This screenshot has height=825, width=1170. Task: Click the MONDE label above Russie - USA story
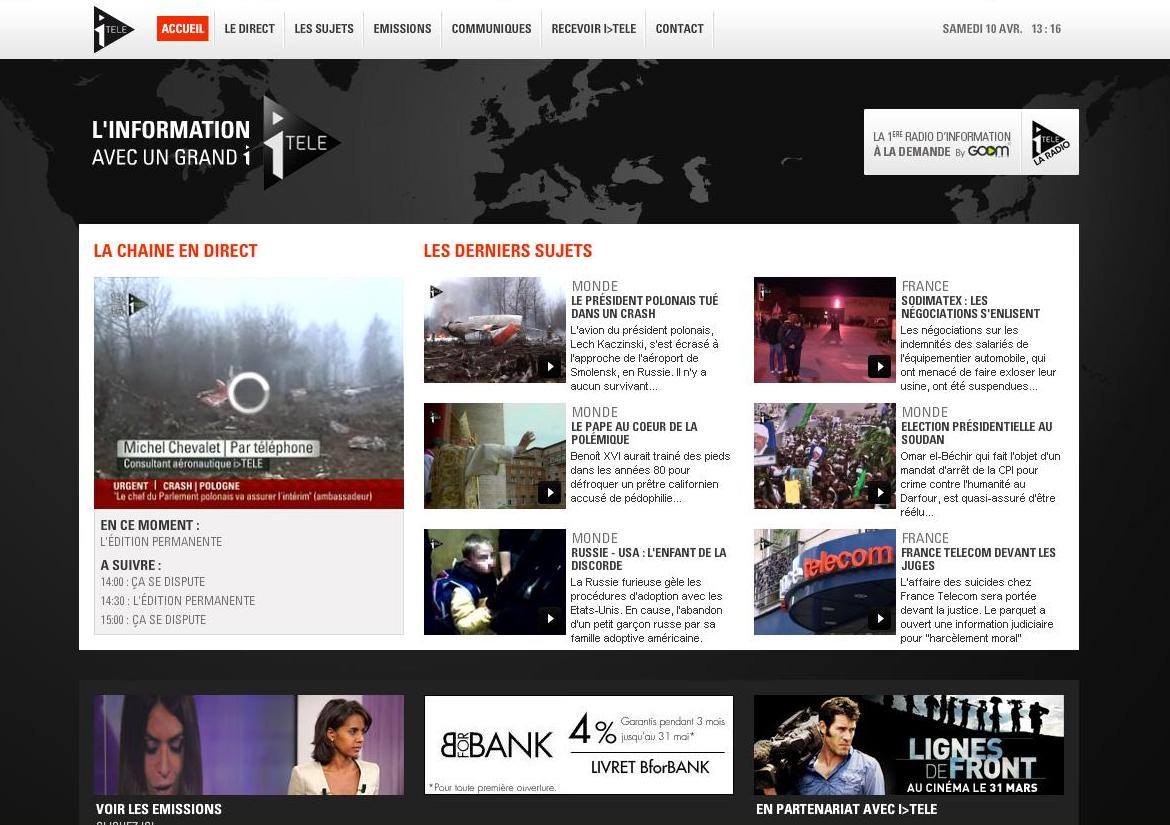(595, 538)
